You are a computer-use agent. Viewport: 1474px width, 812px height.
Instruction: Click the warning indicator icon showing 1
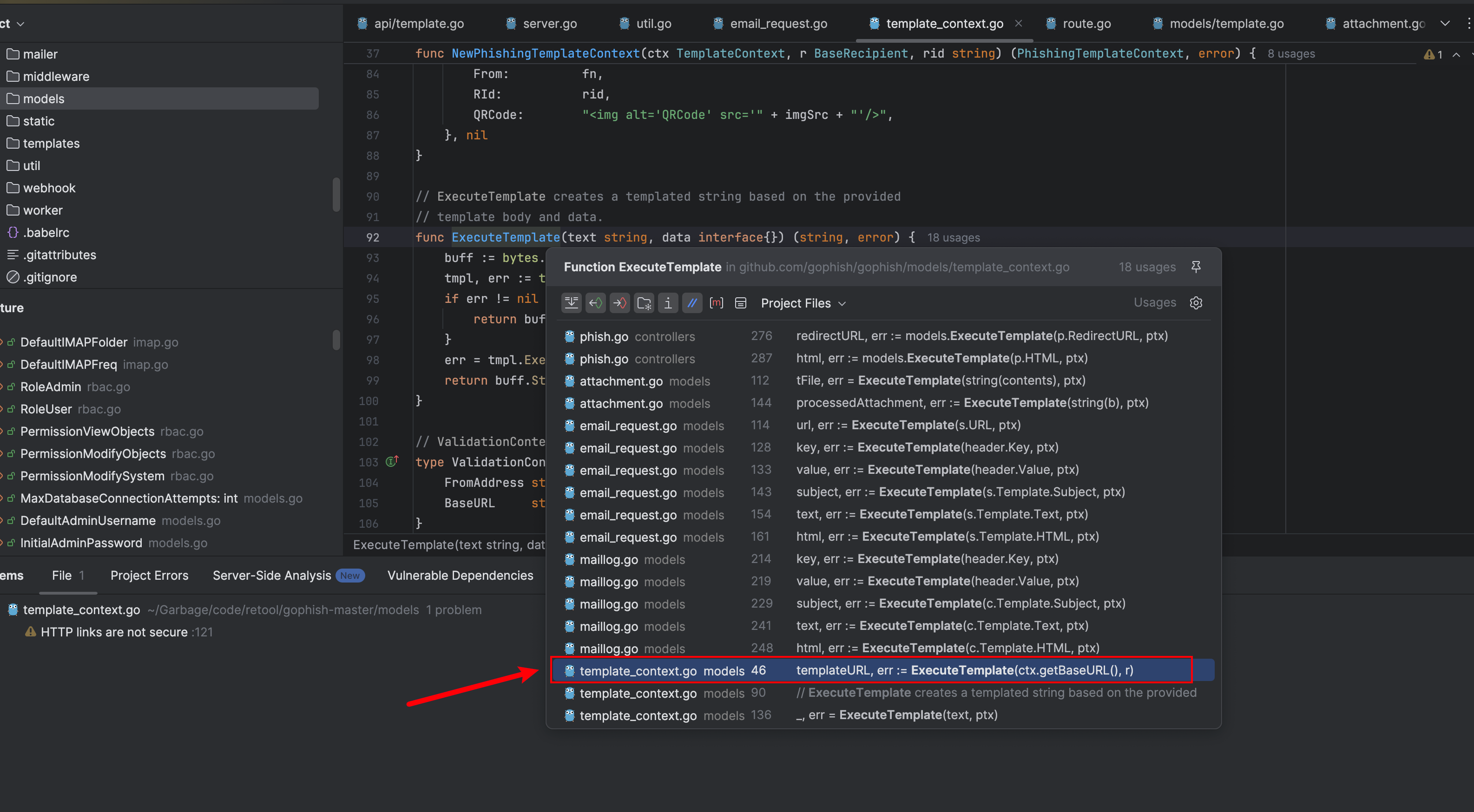pos(1433,54)
